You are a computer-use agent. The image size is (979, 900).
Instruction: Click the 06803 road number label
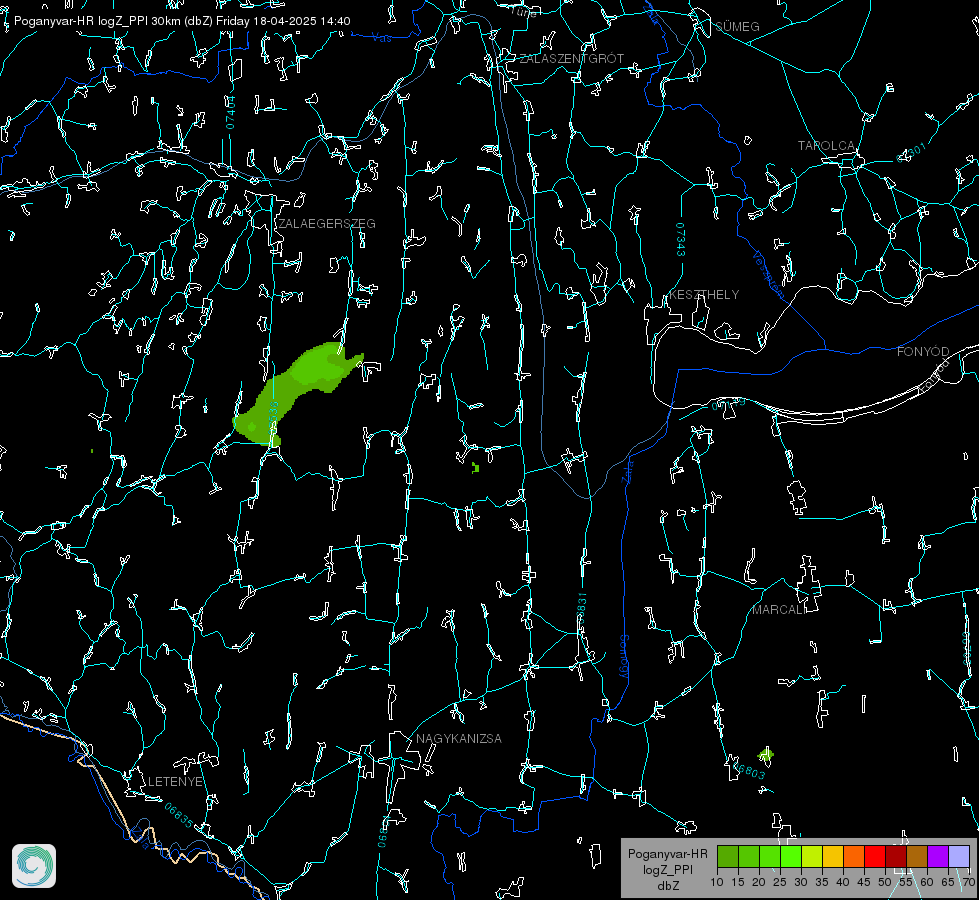(749, 770)
